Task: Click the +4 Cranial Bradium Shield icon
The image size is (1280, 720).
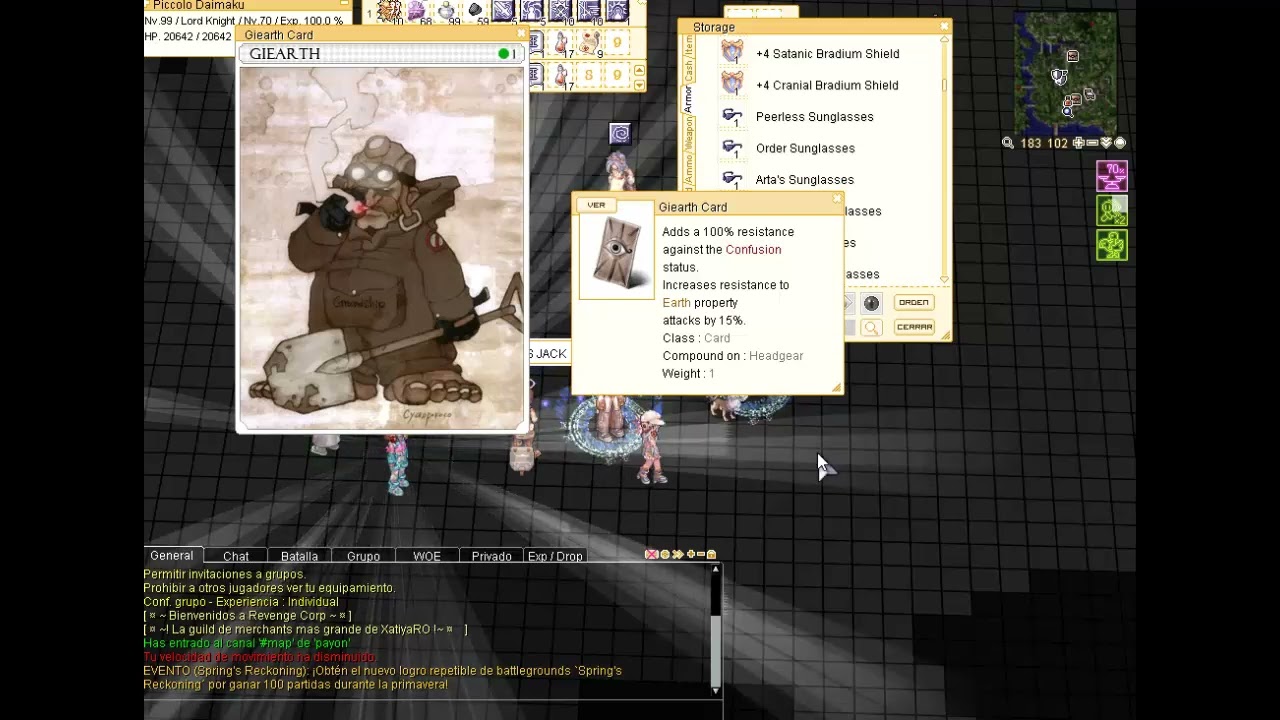Action: [x=733, y=83]
